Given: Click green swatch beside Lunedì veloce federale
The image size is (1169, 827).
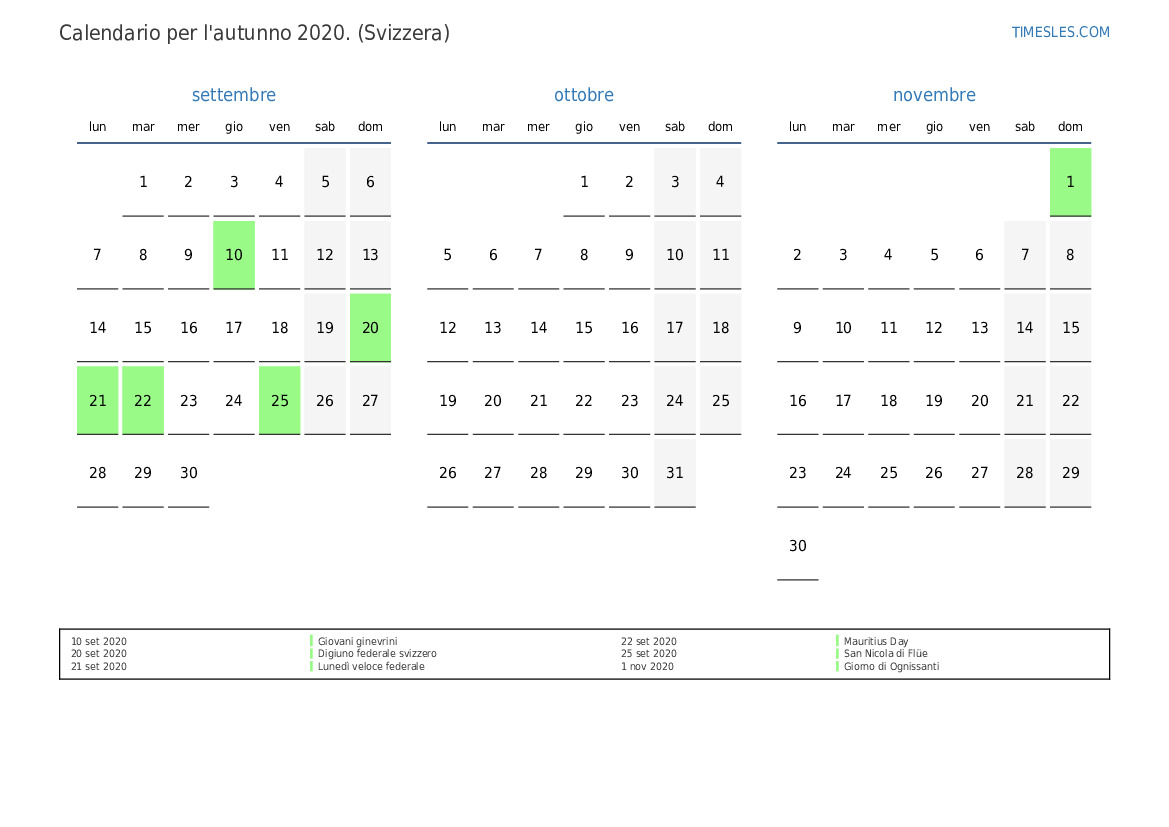Looking at the screenshot, I should click(312, 667).
